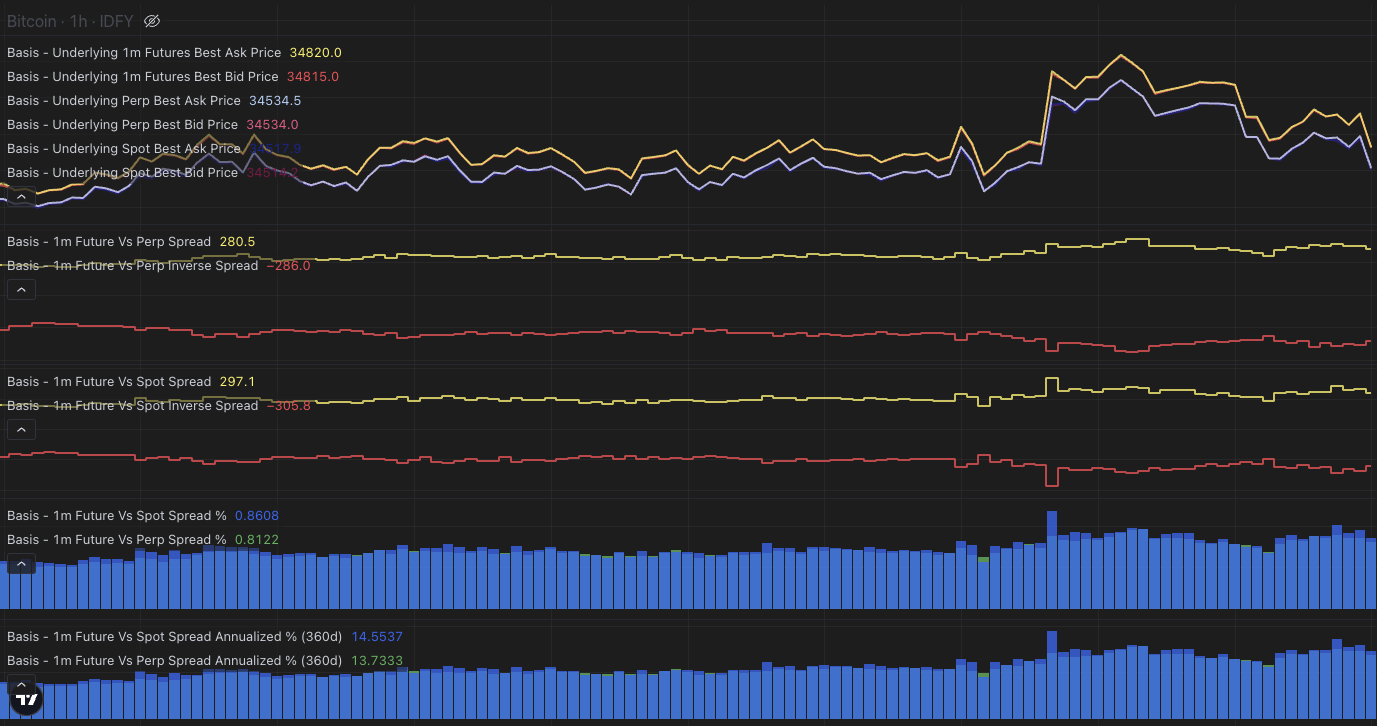
Task: Click the yellow spread value 280.5
Action: 237,241
